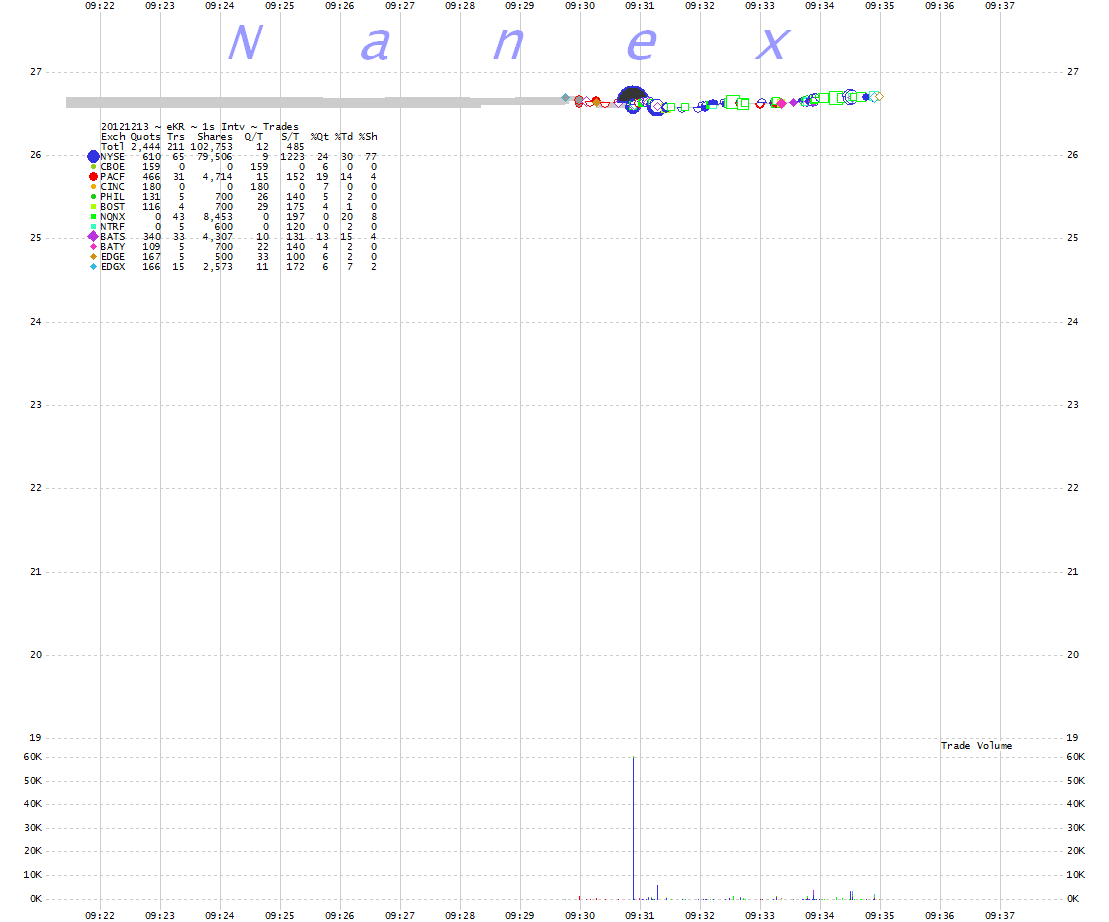The height and width of the screenshot is (922, 1109).
Task: Click the 'EDGX' exchange label
Action: point(112,267)
